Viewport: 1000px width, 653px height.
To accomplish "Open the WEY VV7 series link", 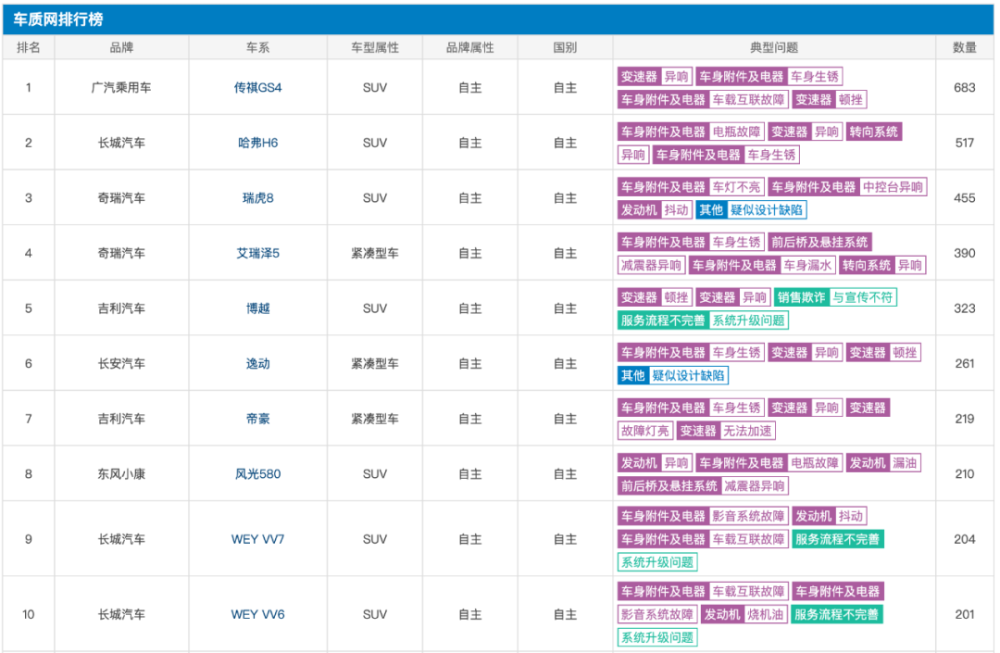I will click(x=258, y=539).
